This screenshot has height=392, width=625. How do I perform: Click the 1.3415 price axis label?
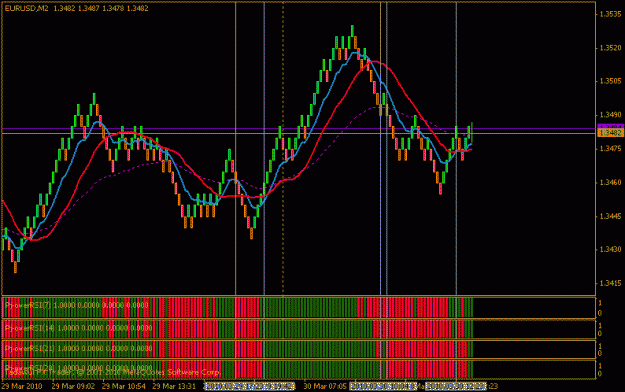click(610, 284)
